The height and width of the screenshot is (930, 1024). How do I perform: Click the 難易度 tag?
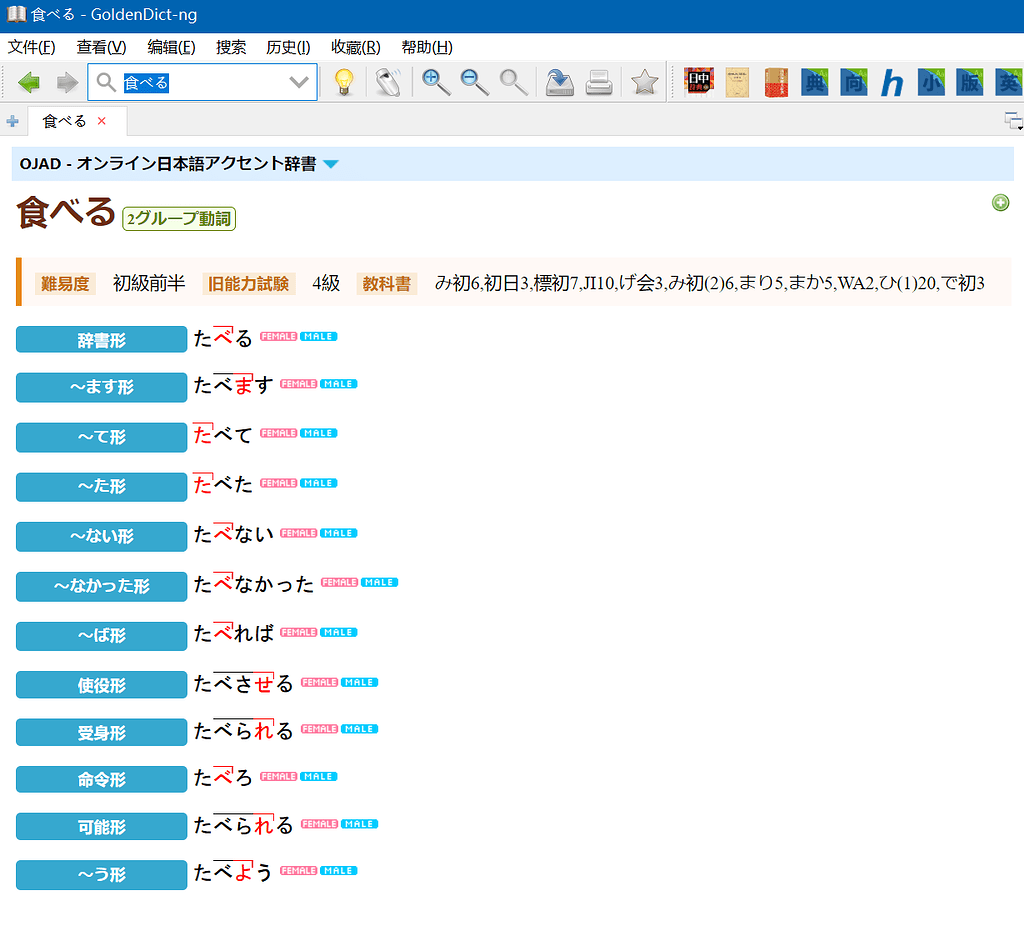(65, 284)
